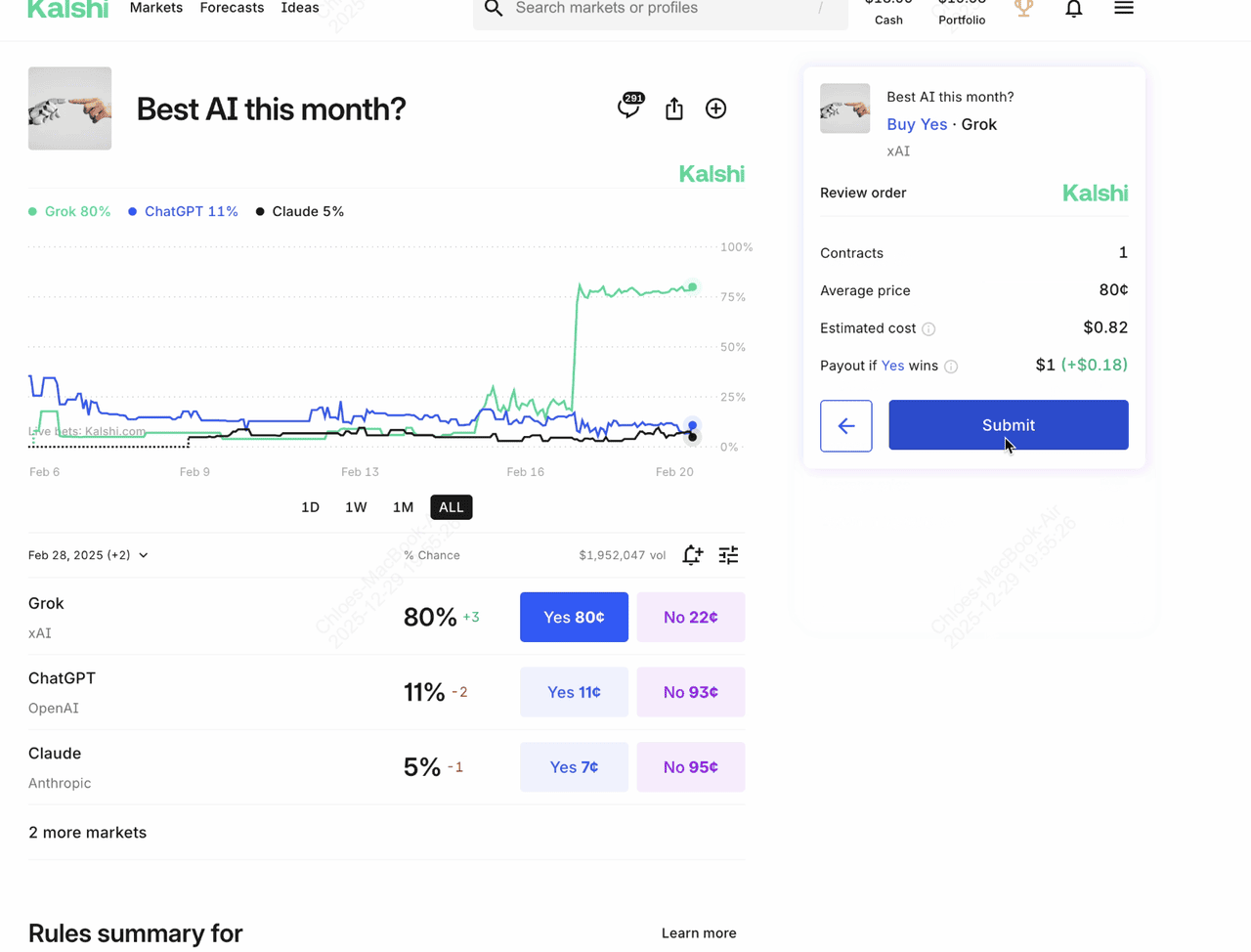Screen dimensions: 1251x952
Task: Choose the 1M chart timeframe
Action: point(403,507)
